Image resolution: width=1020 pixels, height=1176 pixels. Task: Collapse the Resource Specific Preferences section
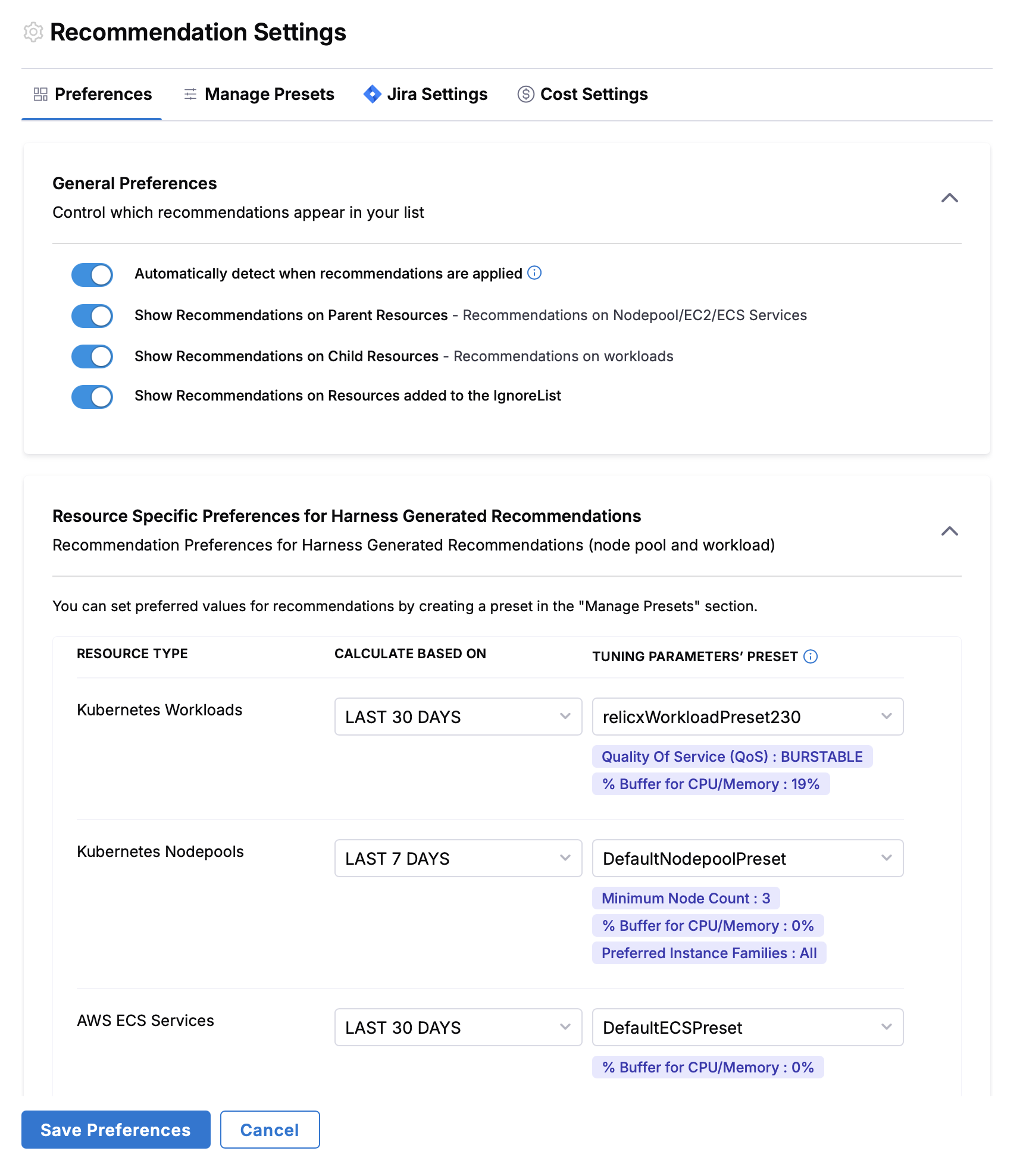950,531
